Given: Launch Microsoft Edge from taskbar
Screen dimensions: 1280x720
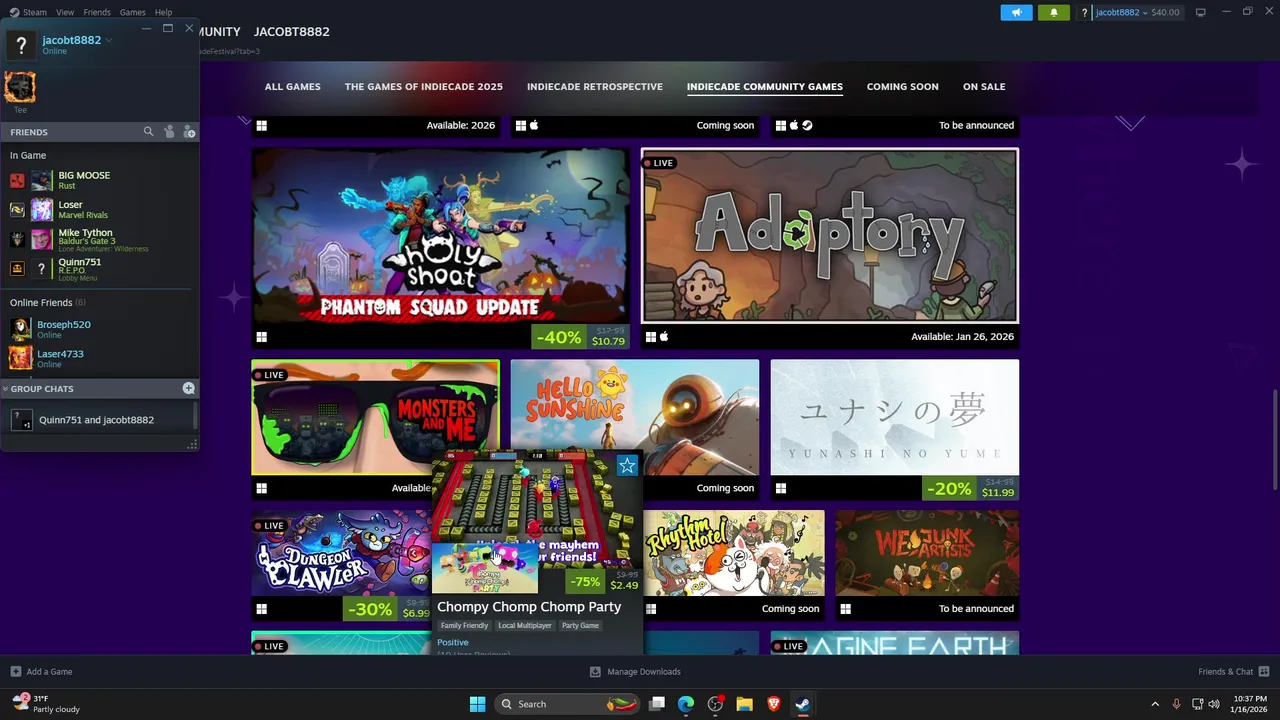Looking at the screenshot, I should tap(686, 704).
